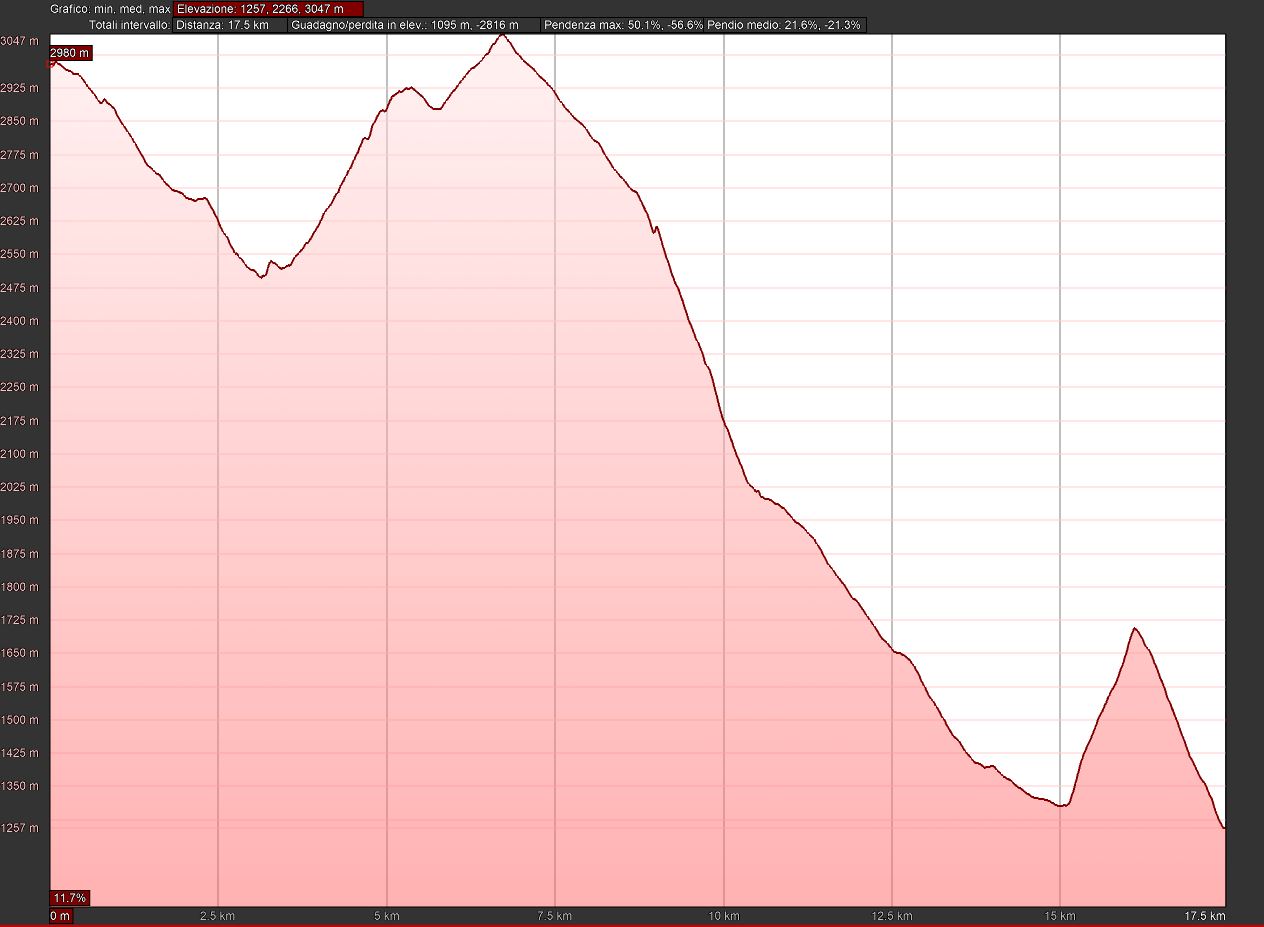
Task: Click the 15 km x-axis label
Action: pyautogui.click(x=1060, y=916)
